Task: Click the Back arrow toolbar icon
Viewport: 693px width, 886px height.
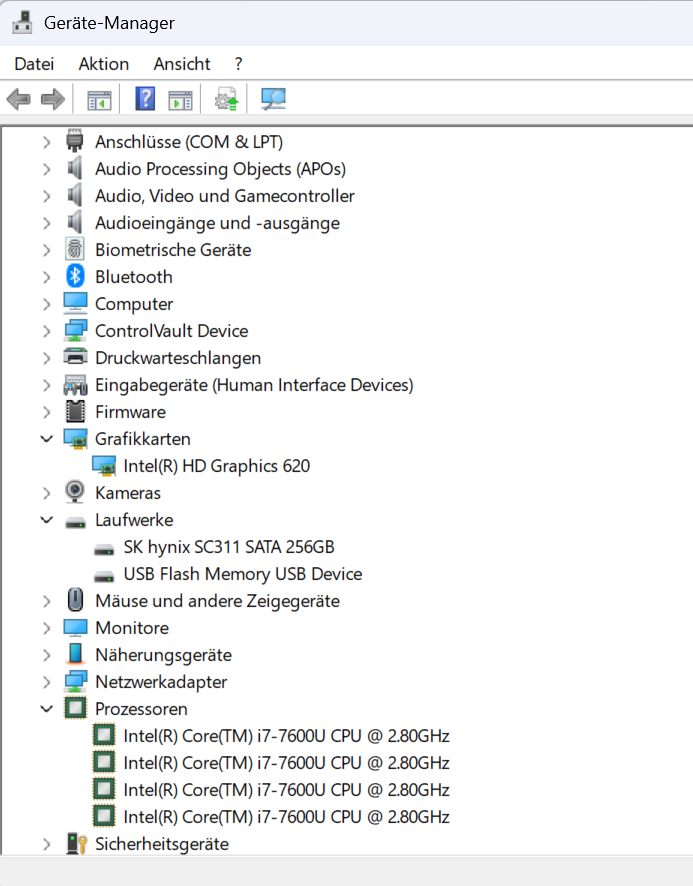Action: 19,99
